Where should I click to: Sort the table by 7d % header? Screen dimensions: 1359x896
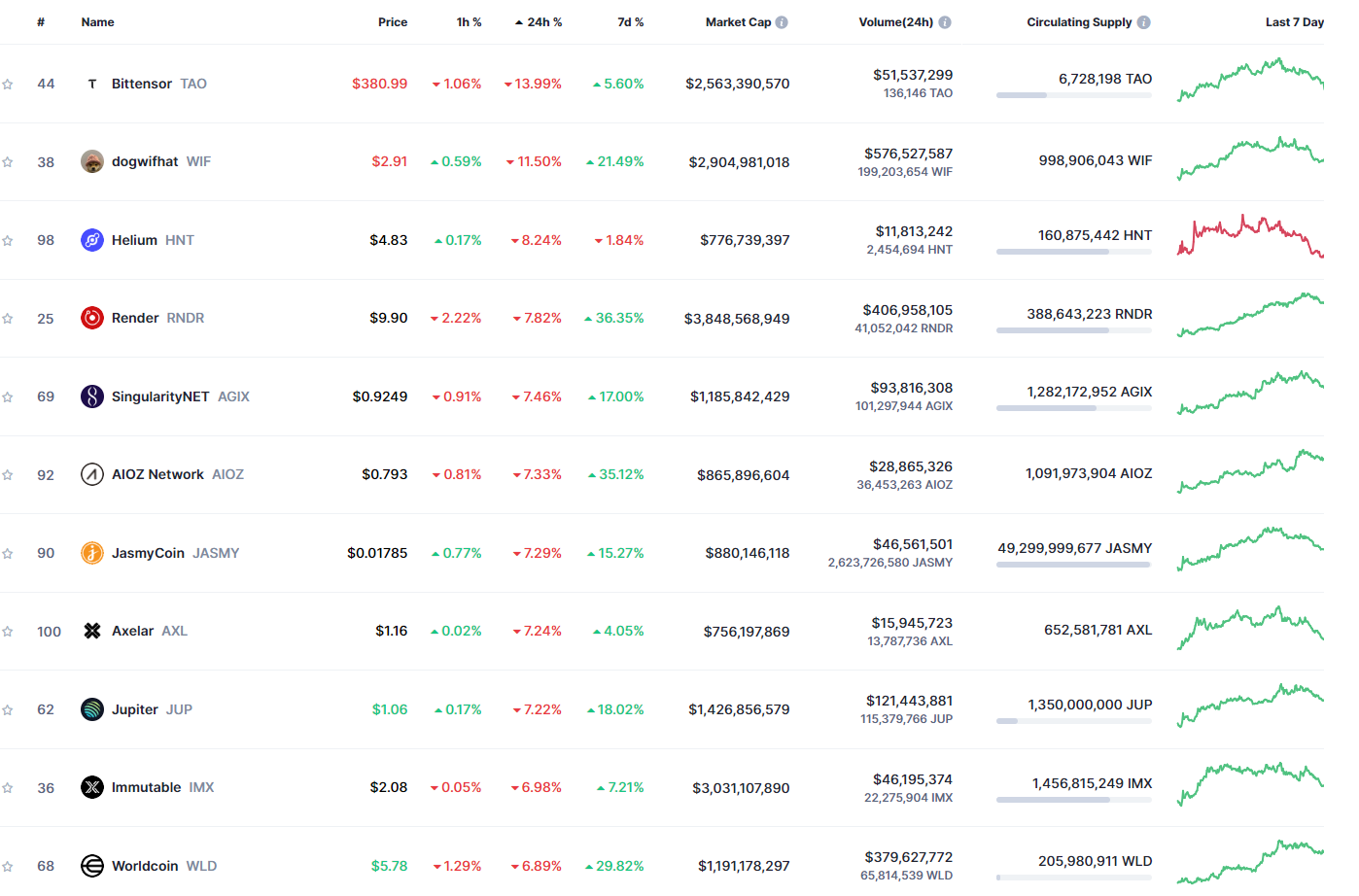pyautogui.click(x=630, y=22)
